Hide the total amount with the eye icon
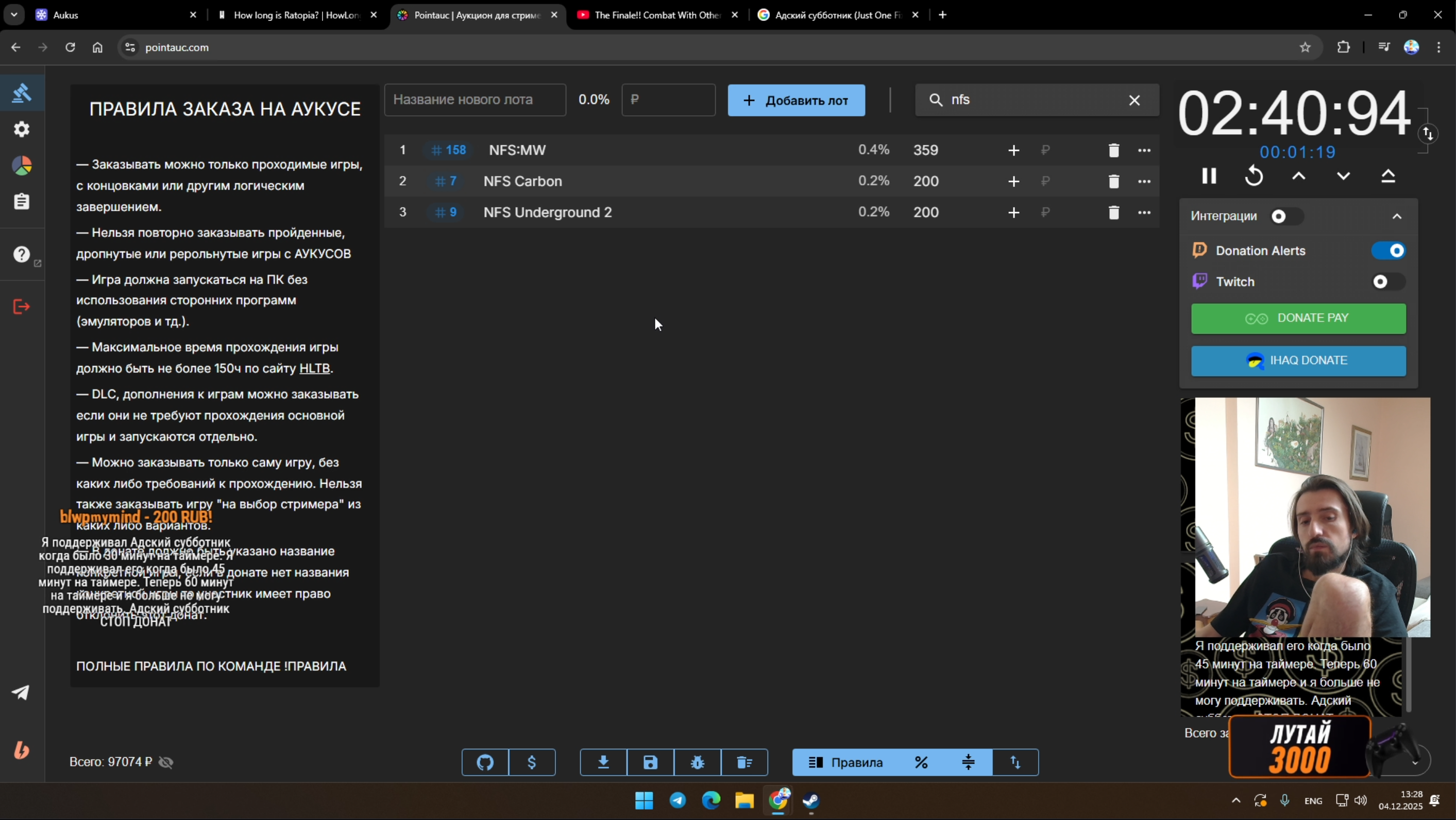Image resolution: width=1456 pixels, height=820 pixels. point(166,762)
